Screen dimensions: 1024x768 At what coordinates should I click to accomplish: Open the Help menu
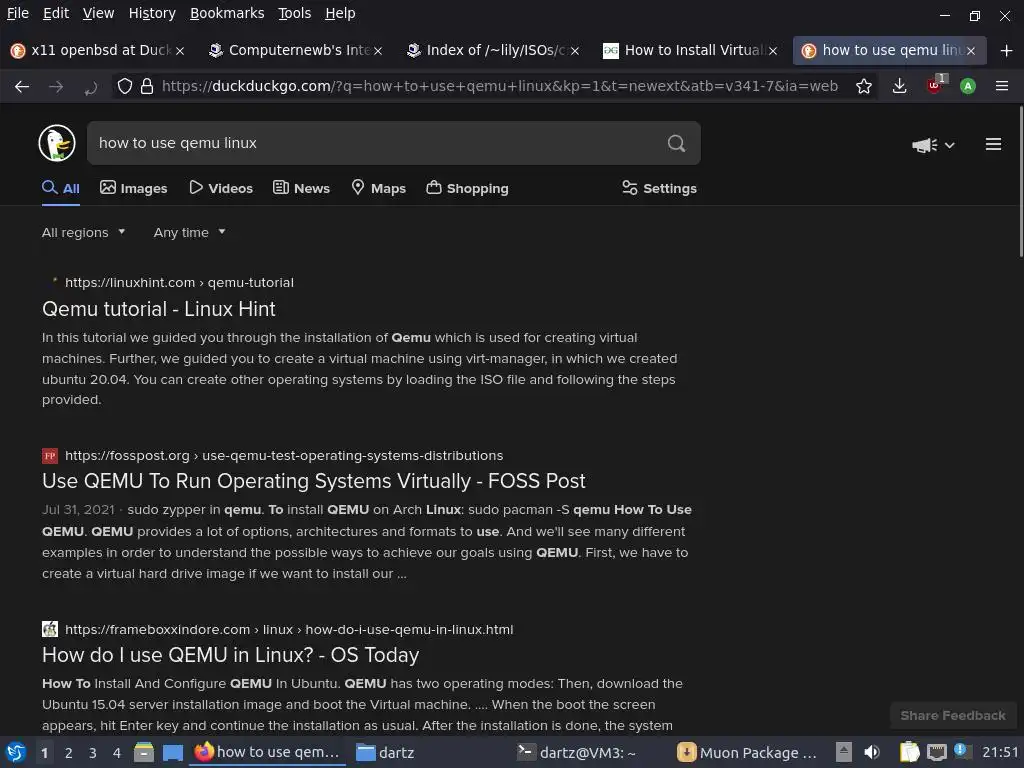tap(340, 13)
